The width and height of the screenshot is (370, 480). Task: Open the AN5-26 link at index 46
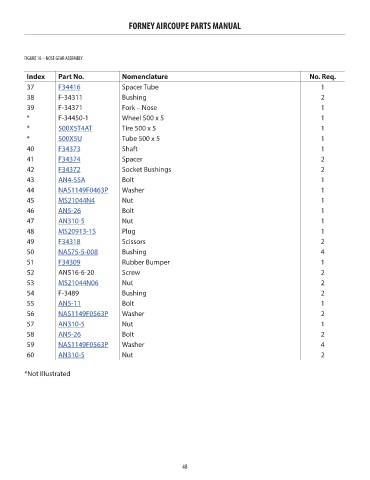click(70, 211)
